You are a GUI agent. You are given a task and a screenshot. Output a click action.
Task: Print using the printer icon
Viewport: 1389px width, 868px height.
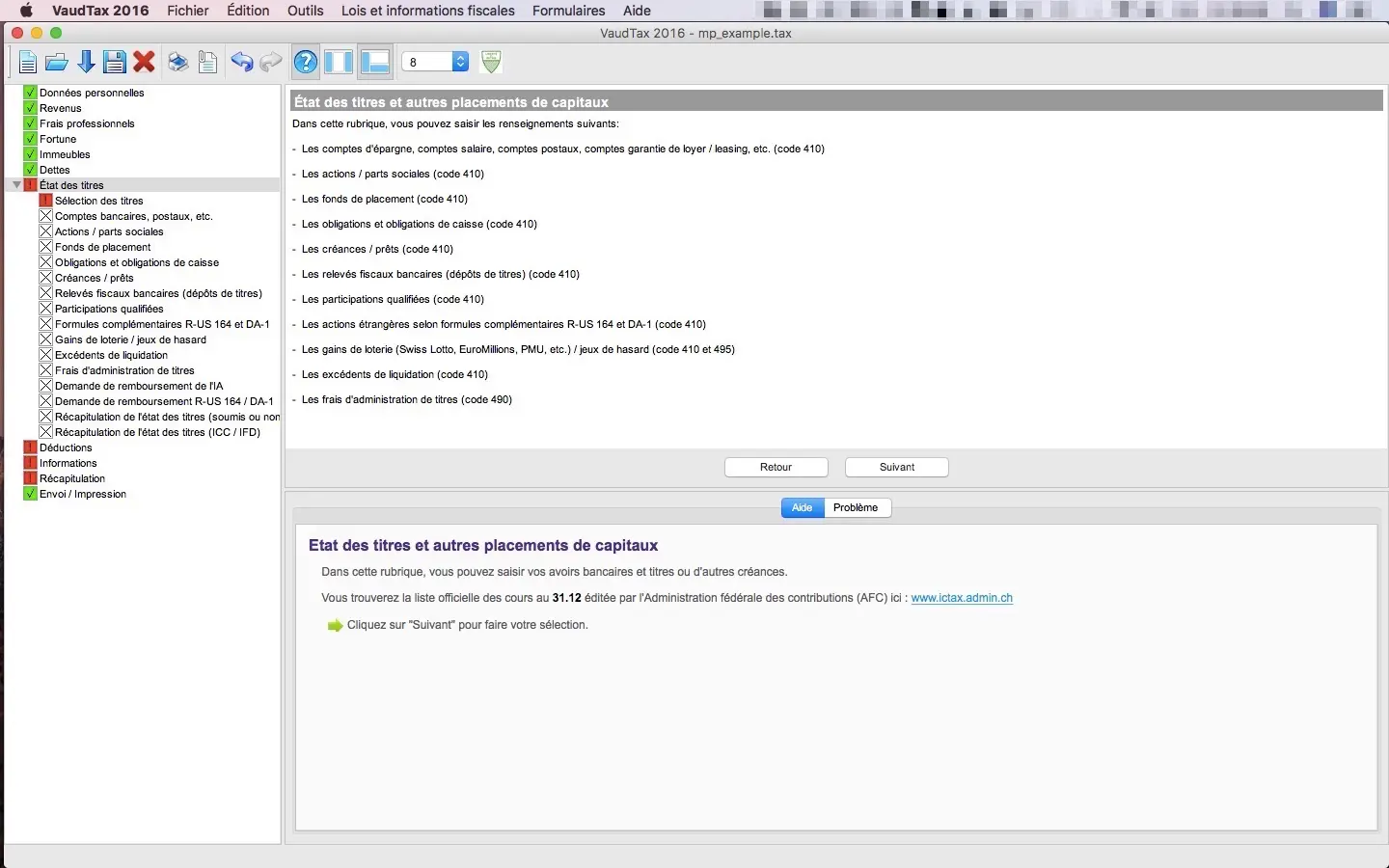tap(178, 63)
